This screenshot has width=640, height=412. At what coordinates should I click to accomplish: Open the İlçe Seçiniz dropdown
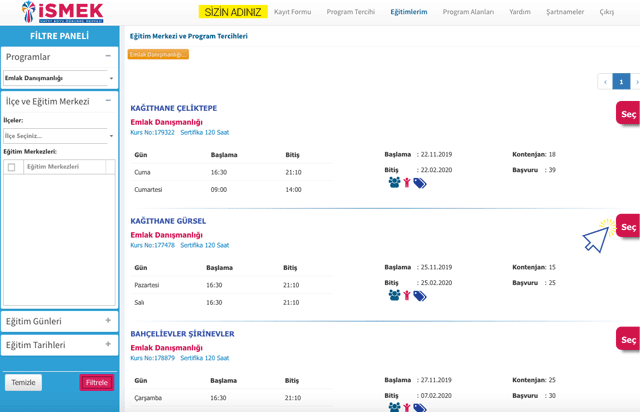[x=59, y=136]
